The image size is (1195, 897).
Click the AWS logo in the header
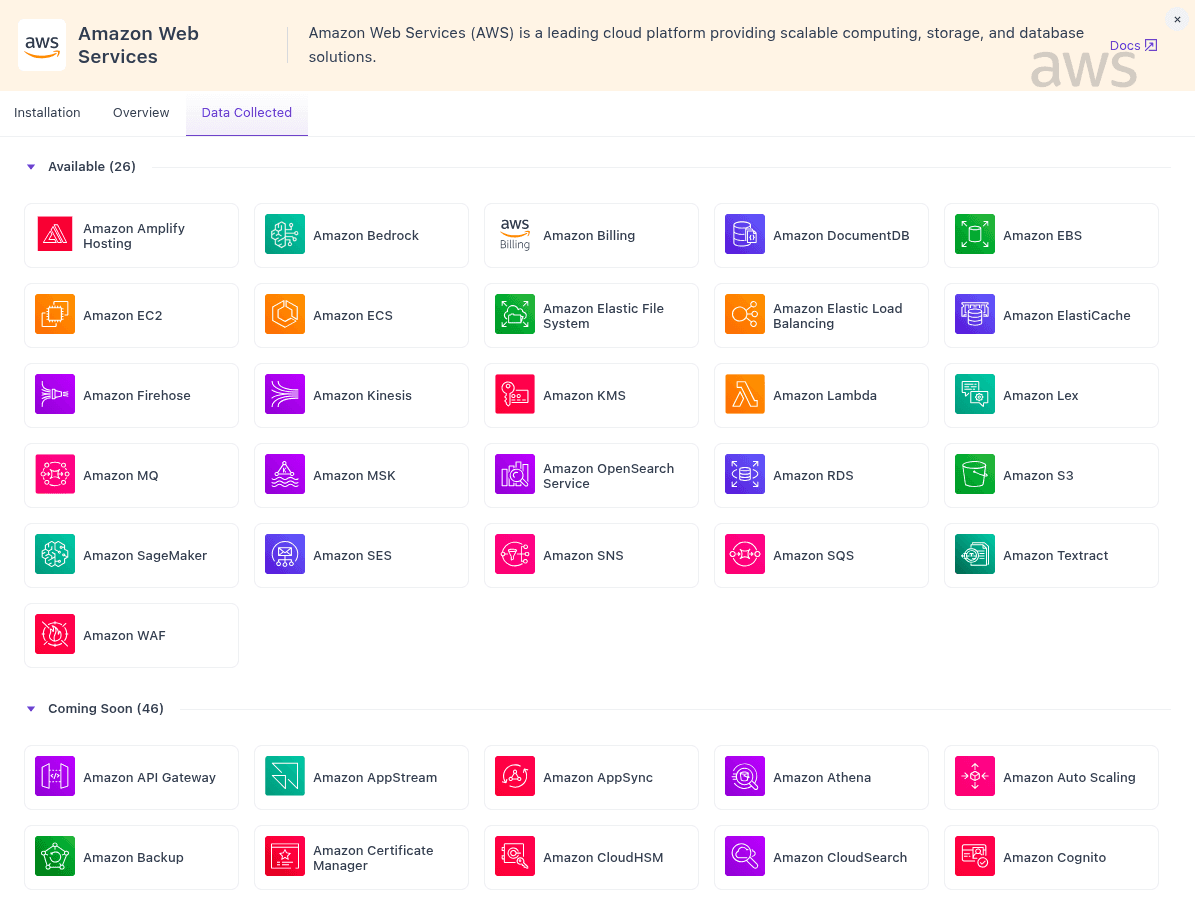point(41,44)
